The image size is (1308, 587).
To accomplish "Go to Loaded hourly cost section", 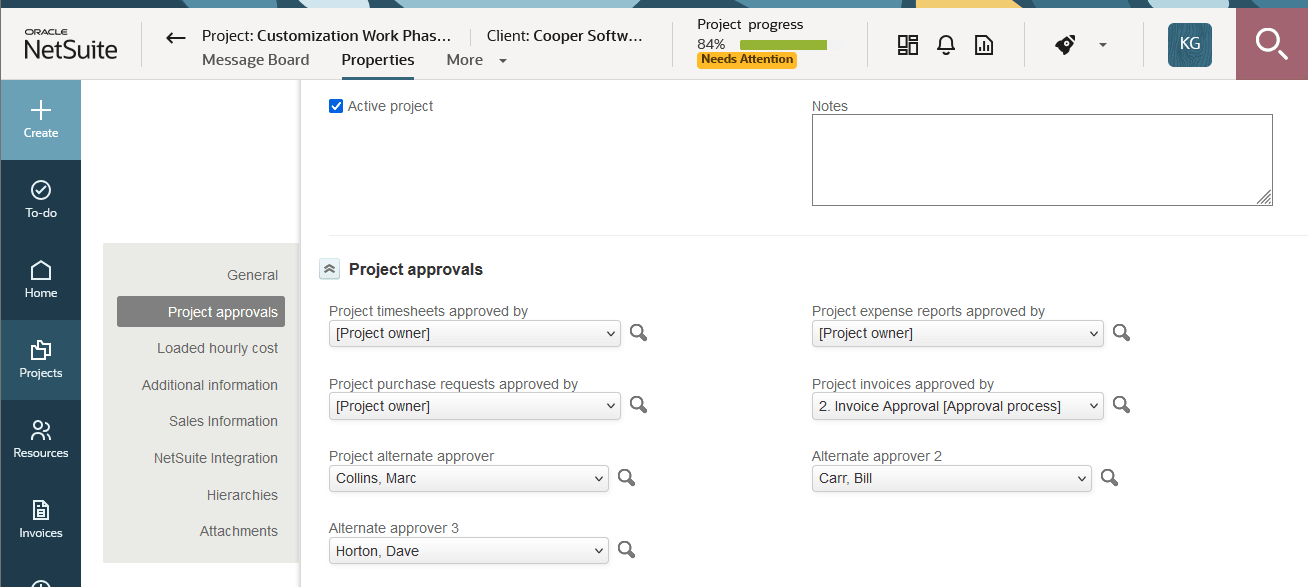I will coord(217,348).
